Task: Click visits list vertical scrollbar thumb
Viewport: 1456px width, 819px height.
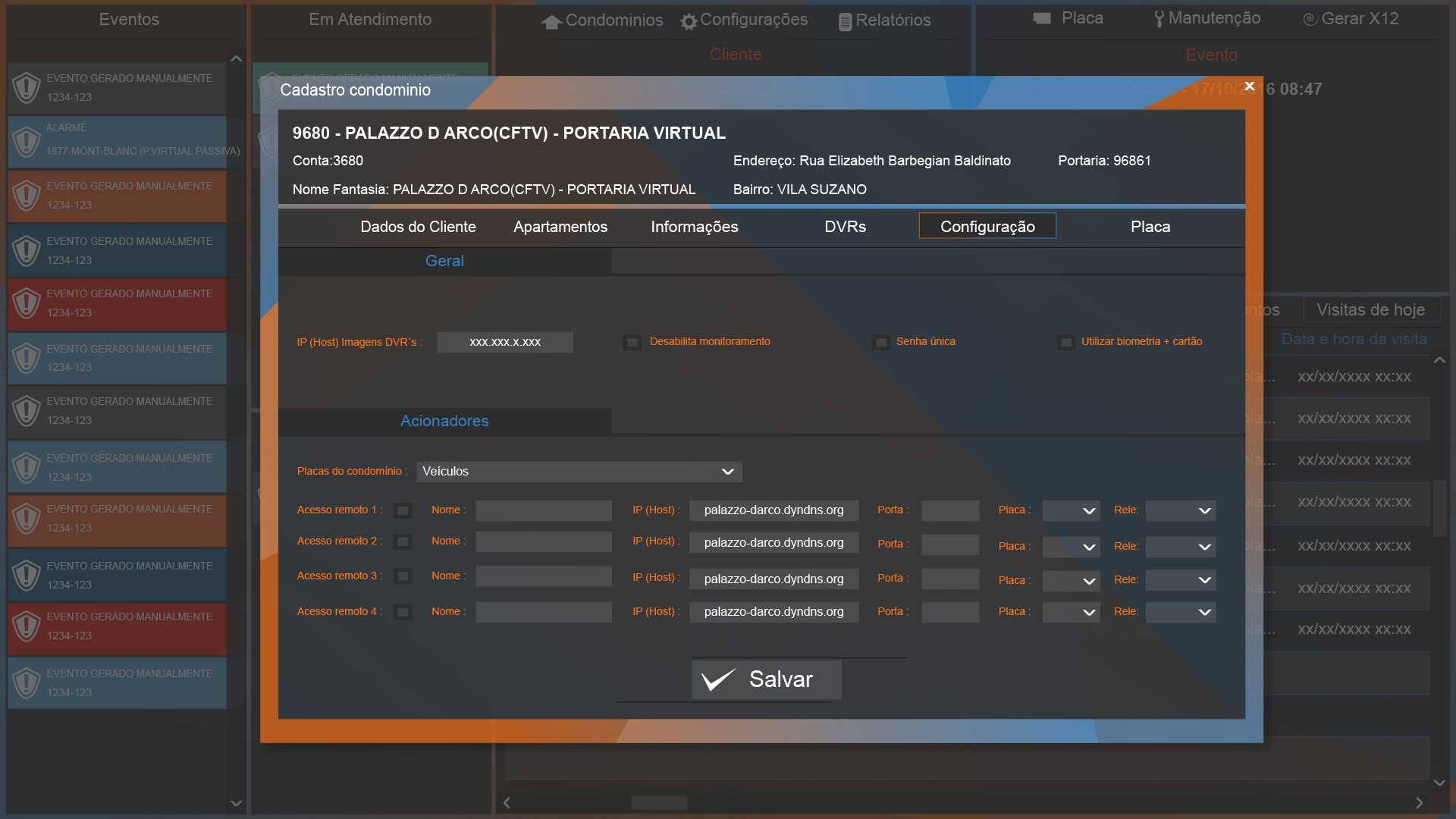Action: (1439, 508)
